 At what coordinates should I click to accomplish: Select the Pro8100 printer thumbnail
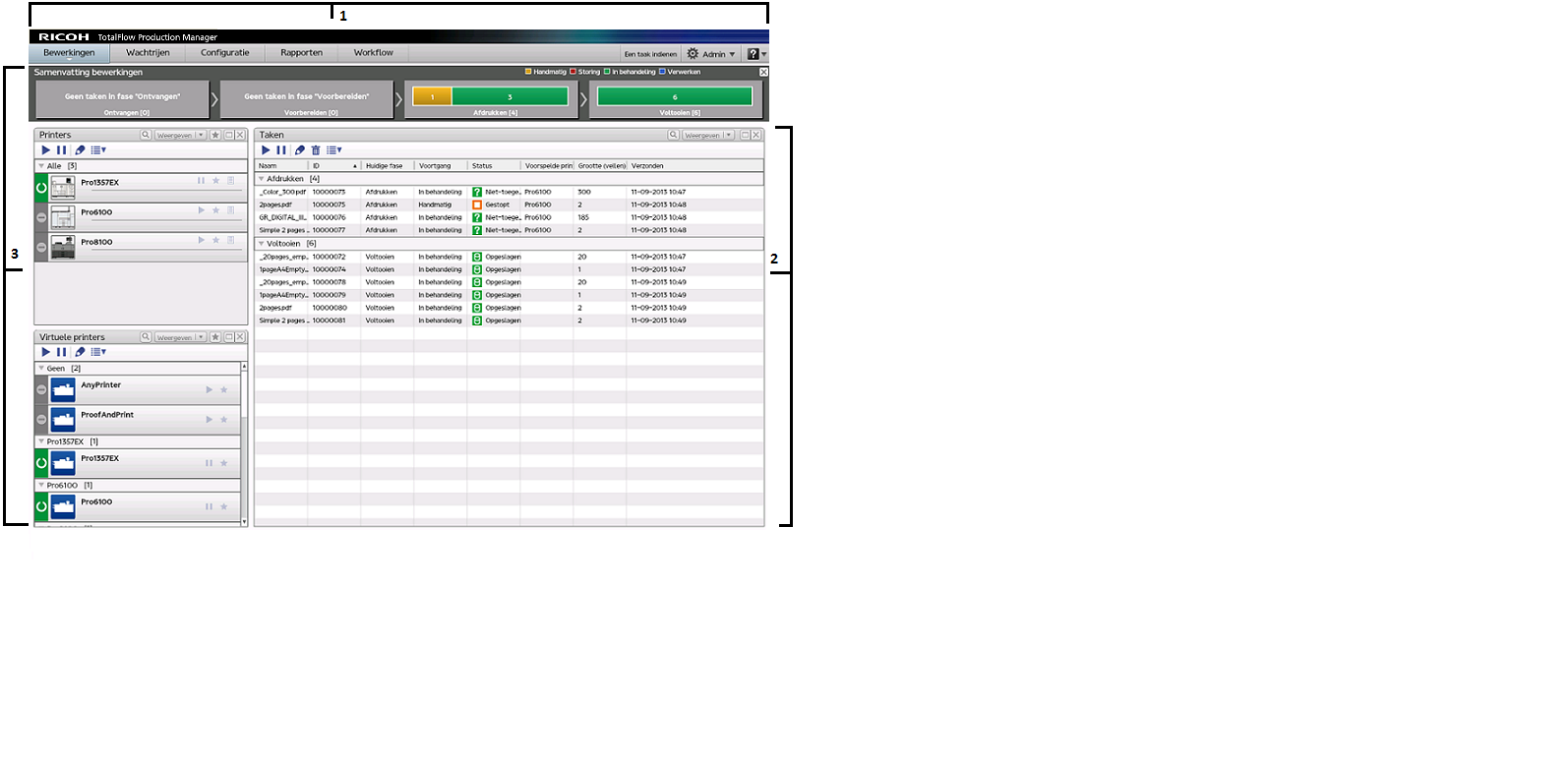click(63, 247)
